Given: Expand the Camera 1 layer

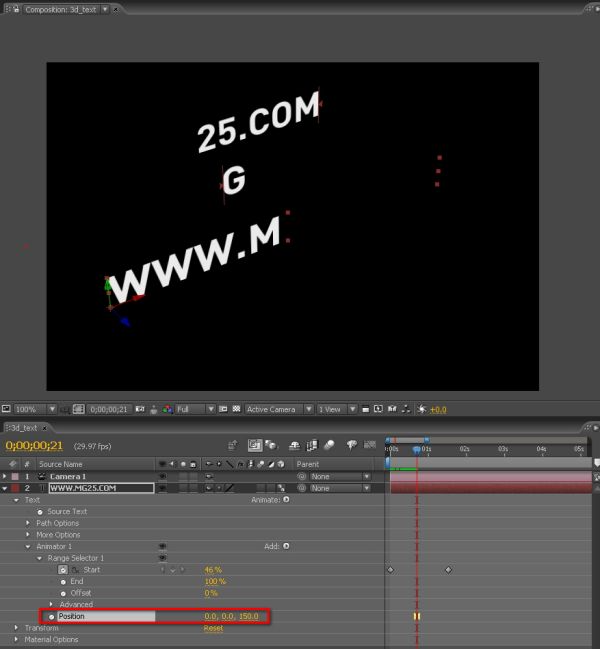Looking at the screenshot, I should click(5, 476).
